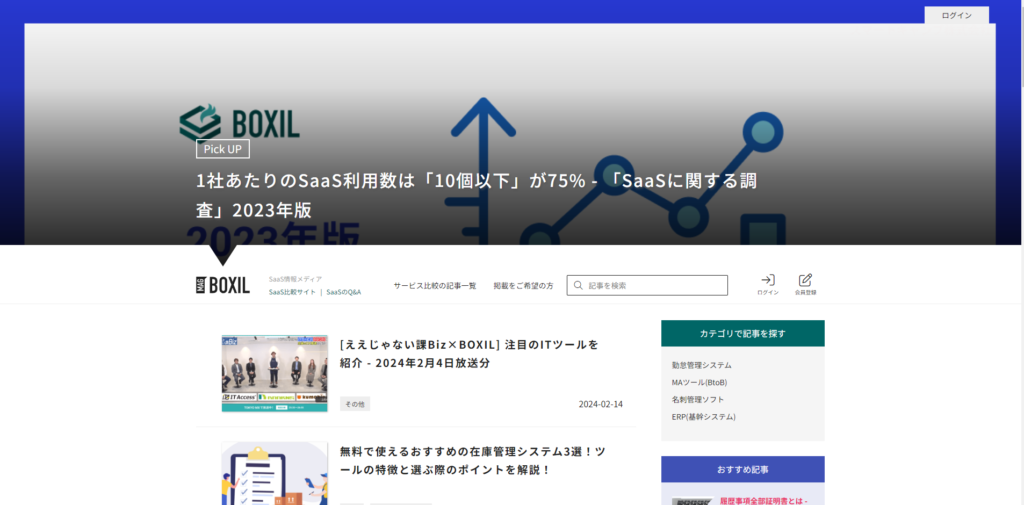Click the green BOXIL logo in hero banner
Screen dimensions: 1024x505
tap(239, 122)
